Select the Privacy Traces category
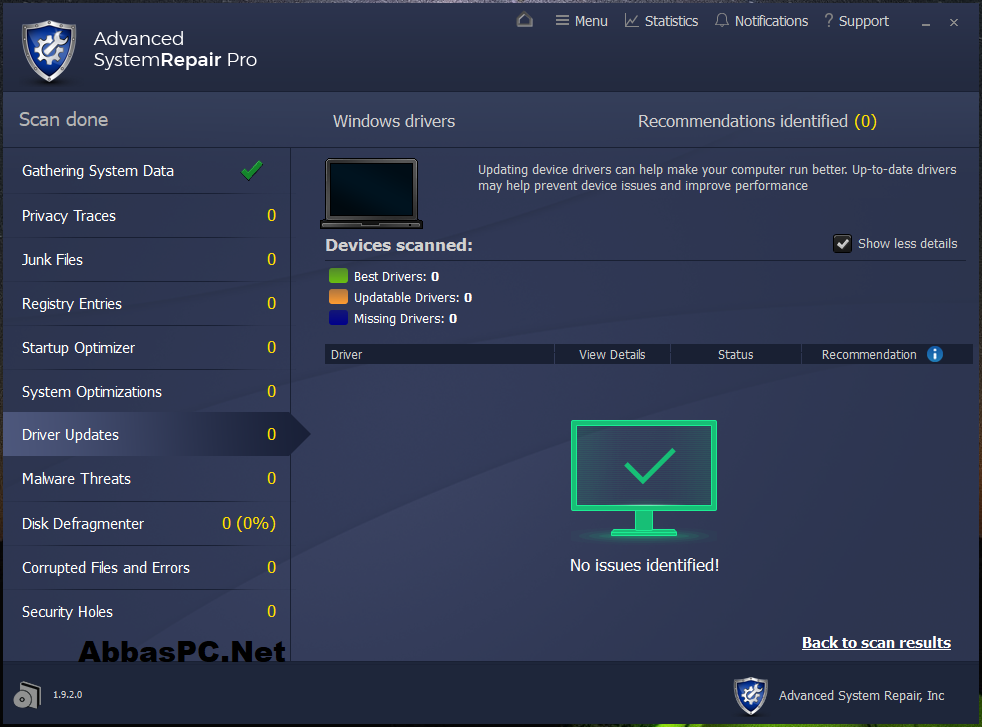Screen dimensions: 982x727 click(147, 215)
